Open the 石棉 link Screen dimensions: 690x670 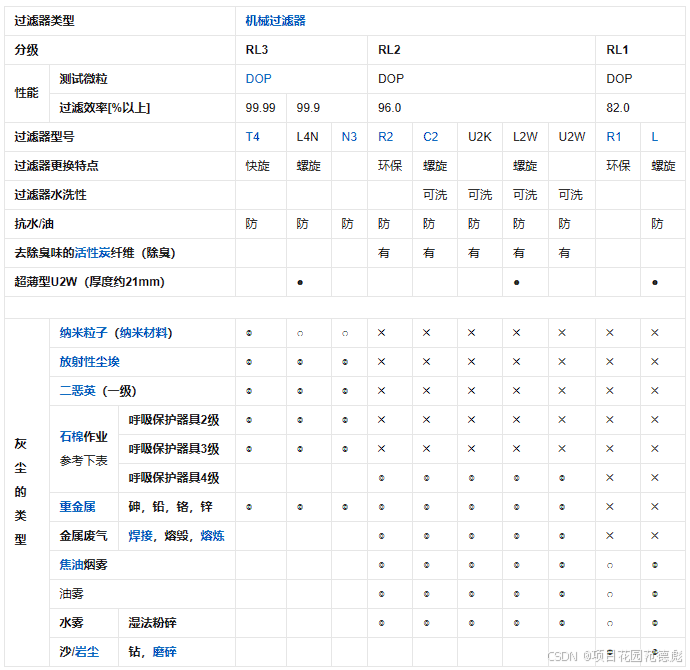click(x=71, y=436)
